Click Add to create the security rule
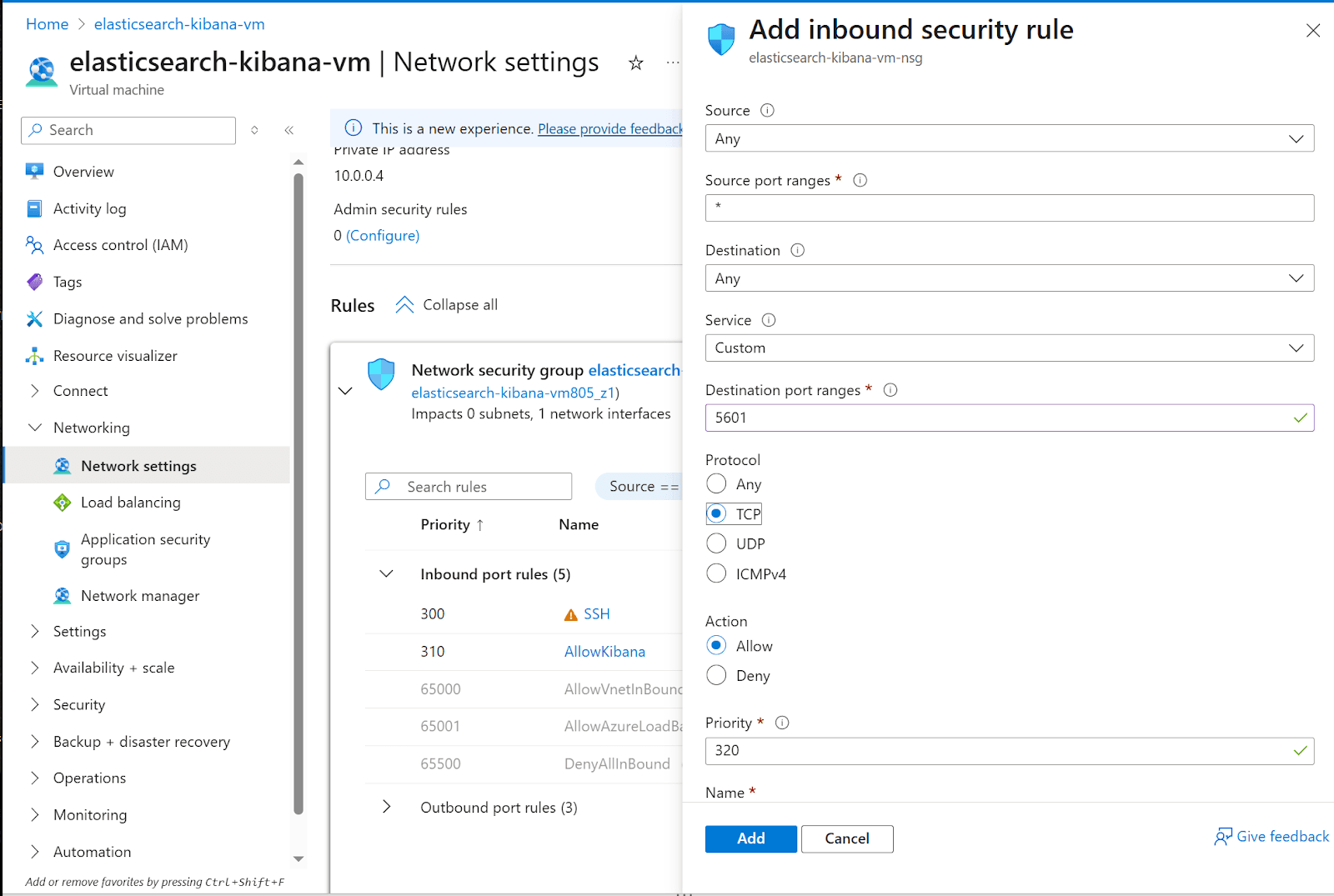Screen dimensions: 1334x896 click(750, 838)
